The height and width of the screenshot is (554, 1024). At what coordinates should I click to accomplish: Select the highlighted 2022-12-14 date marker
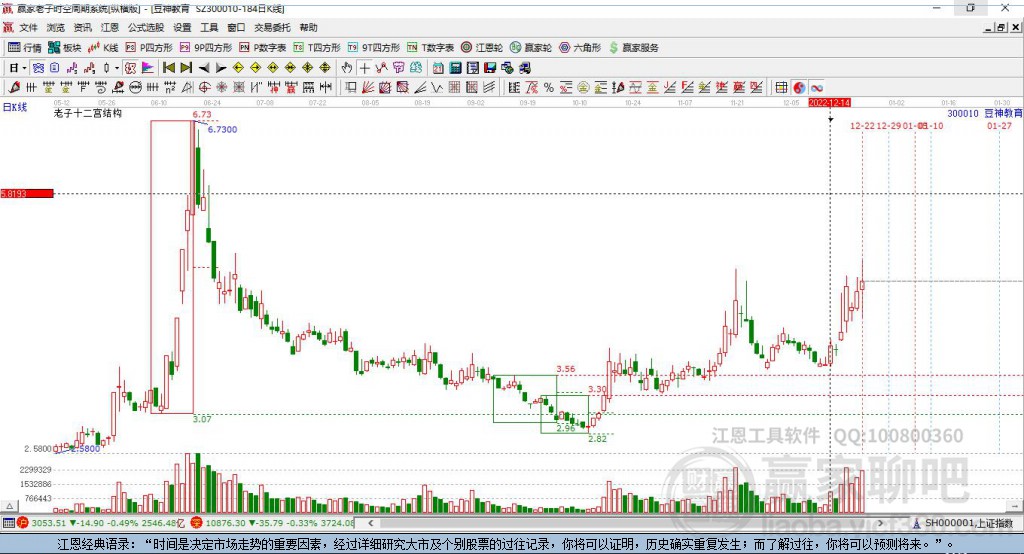[x=829, y=103]
